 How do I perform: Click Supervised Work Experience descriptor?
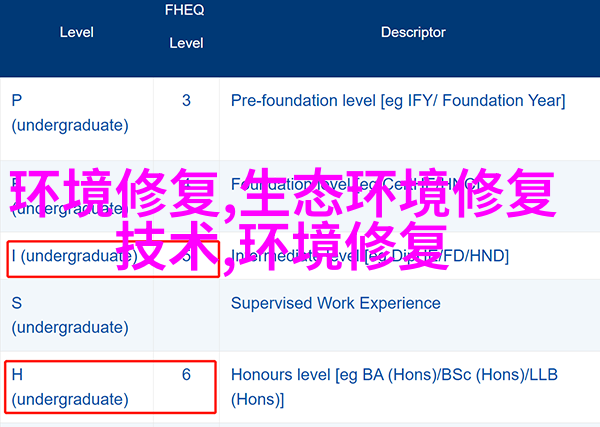point(336,303)
